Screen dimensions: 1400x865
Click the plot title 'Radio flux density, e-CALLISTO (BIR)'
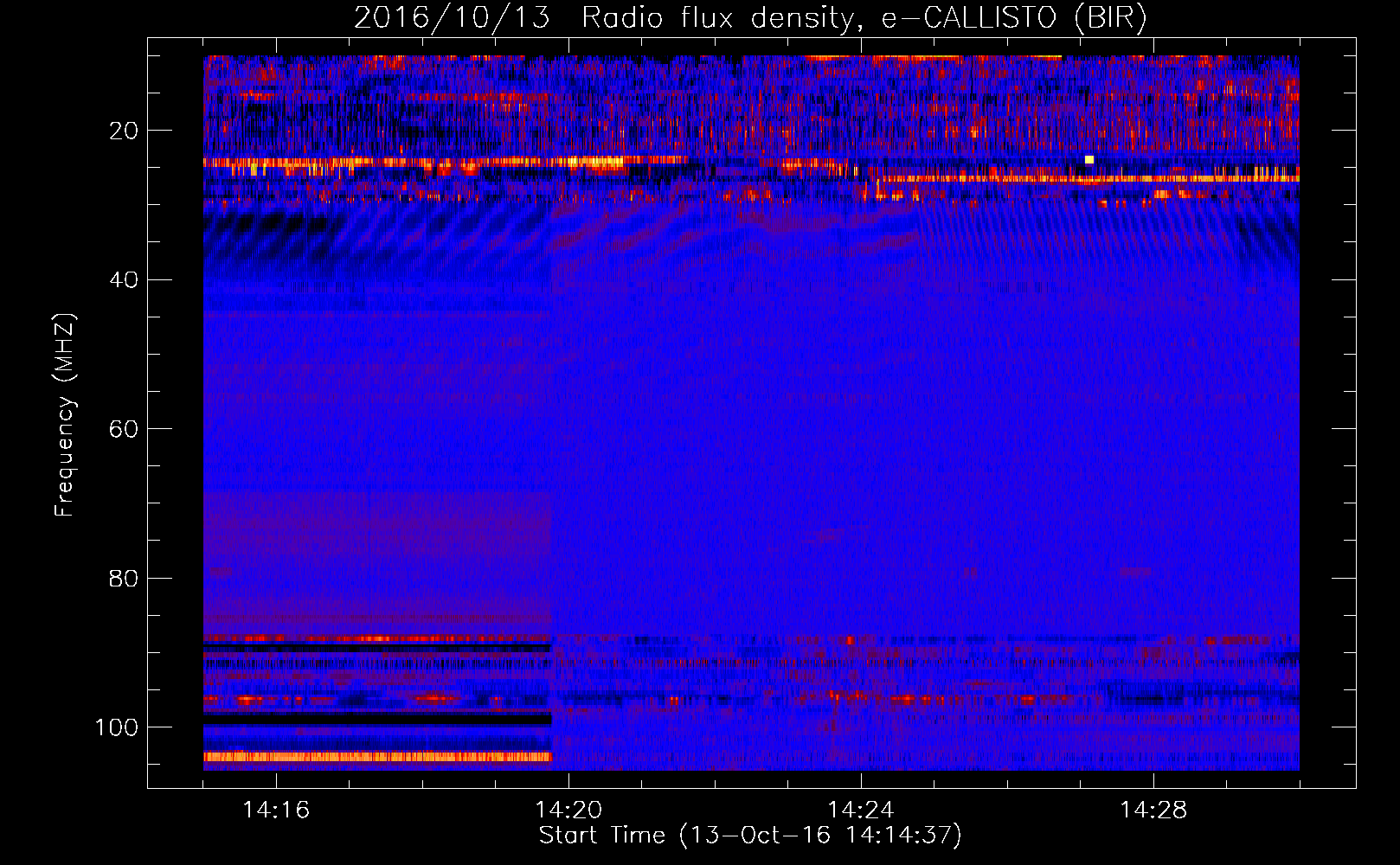(x=864, y=18)
